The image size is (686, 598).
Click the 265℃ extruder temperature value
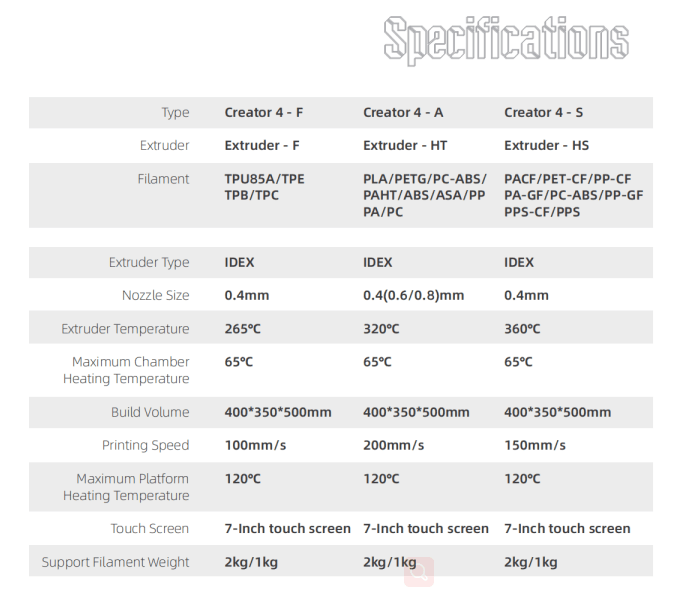(243, 329)
